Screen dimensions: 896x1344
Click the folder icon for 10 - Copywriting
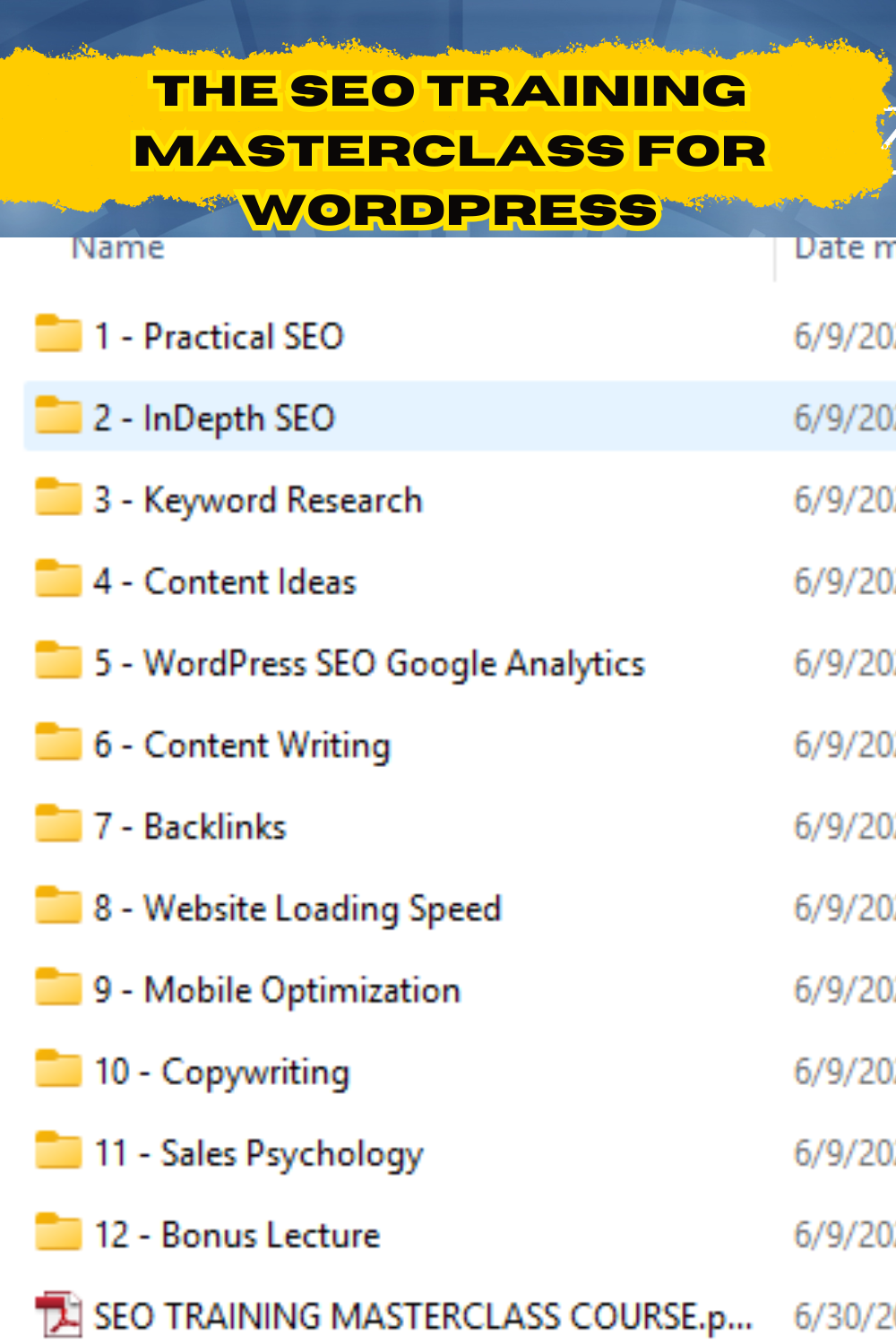58,1069
